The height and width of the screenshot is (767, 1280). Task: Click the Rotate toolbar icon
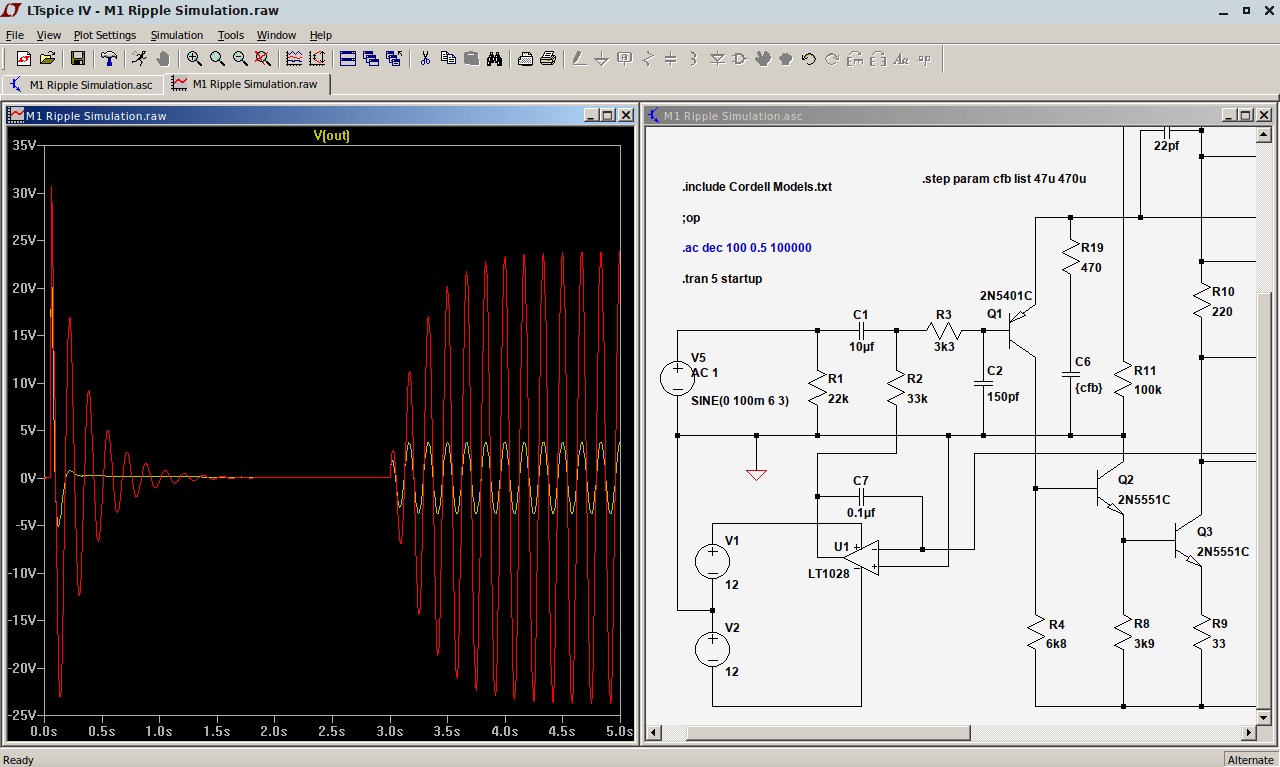tap(855, 59)
